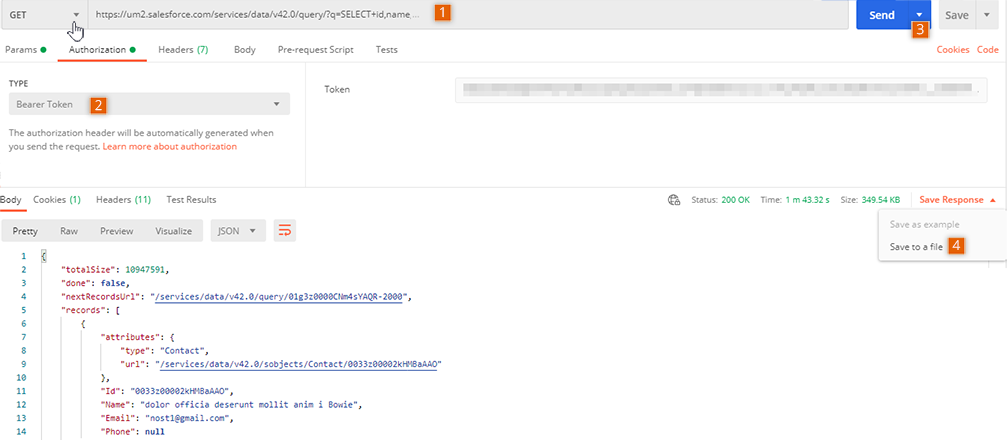Open the nextRecordsUrl query link
Viewport: 1007px width, 440px height.
[278, 297]
